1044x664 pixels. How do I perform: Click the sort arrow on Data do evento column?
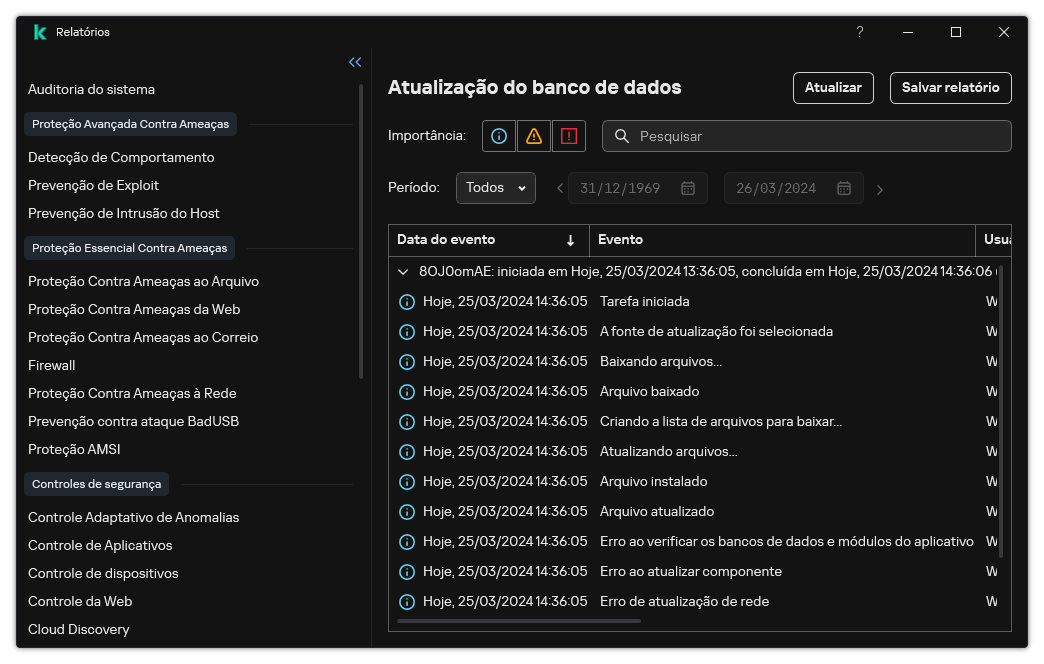tap(570, 240)
